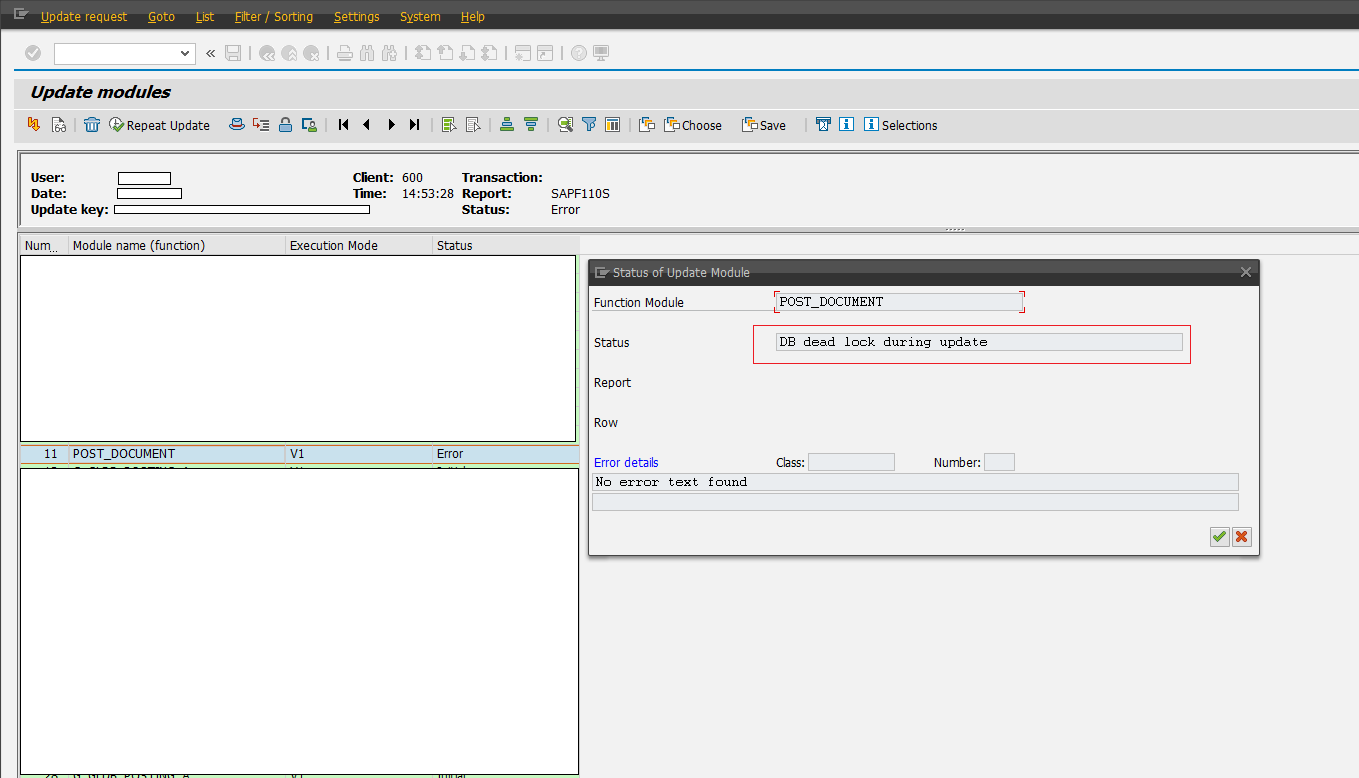Click the Choose layout button
Viewport: 1359px width, 778px height.
click(x=693, y=125)
